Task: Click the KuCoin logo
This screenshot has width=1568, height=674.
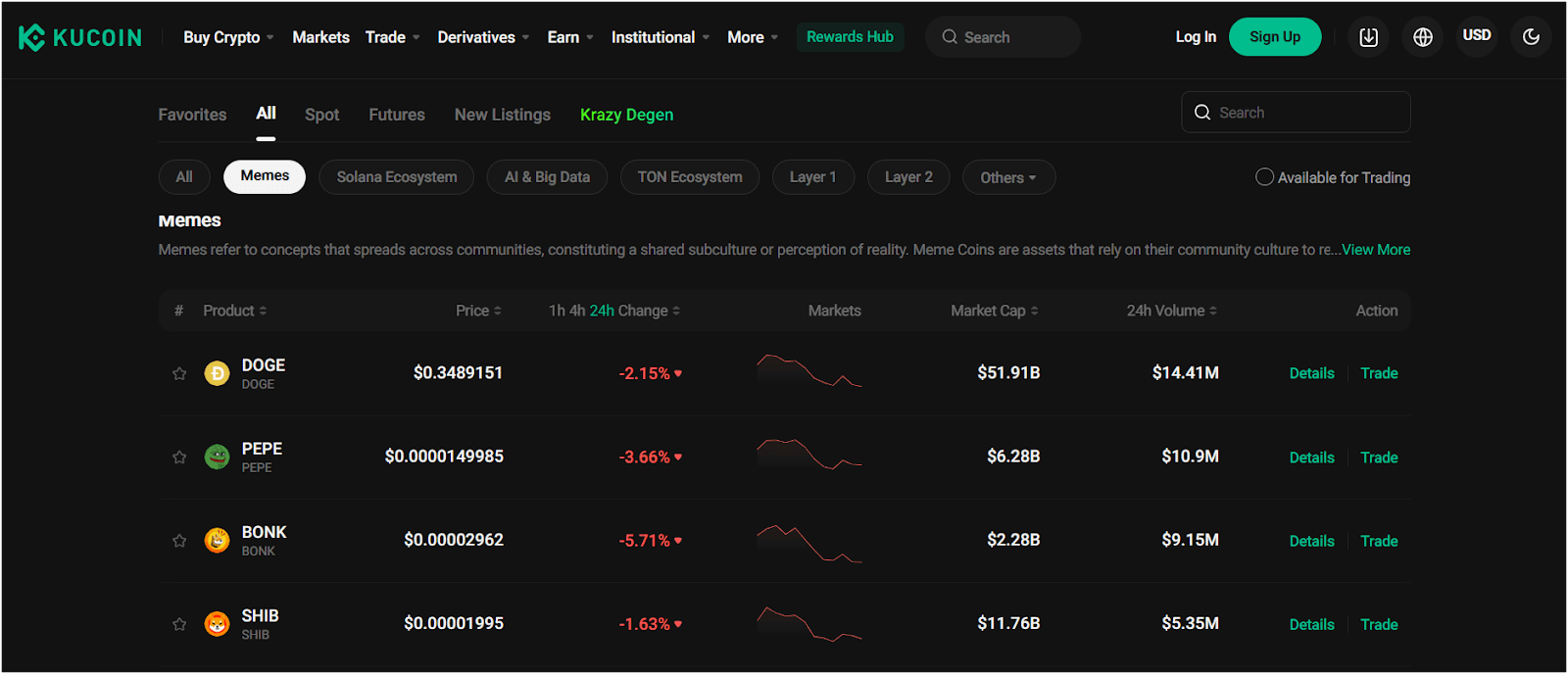Action: coord(80,37)
